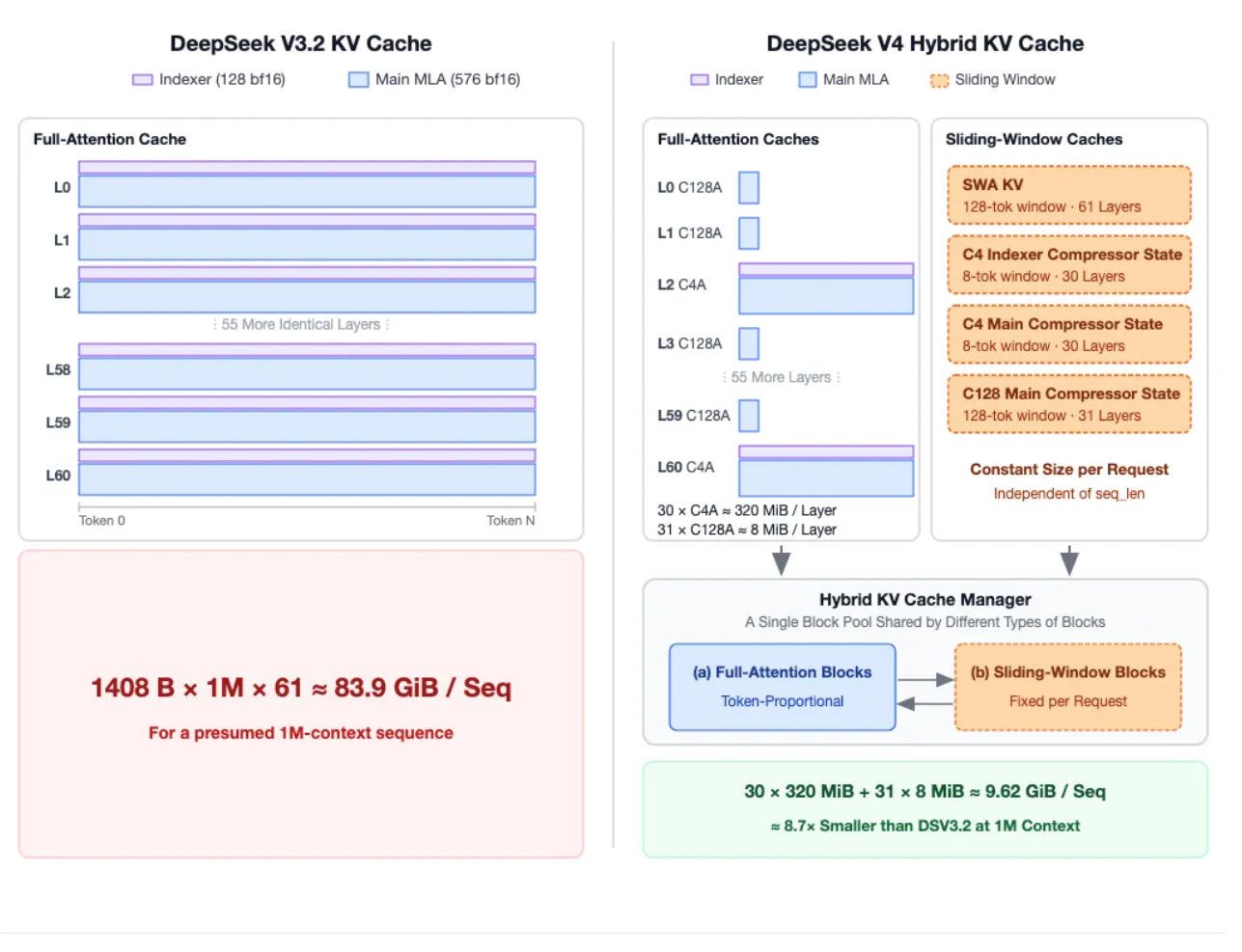The width and height of the screenshot is (1242, 952).
Task: Click the 55 More Identical Layers text
Action: click(x=301, y=324)
